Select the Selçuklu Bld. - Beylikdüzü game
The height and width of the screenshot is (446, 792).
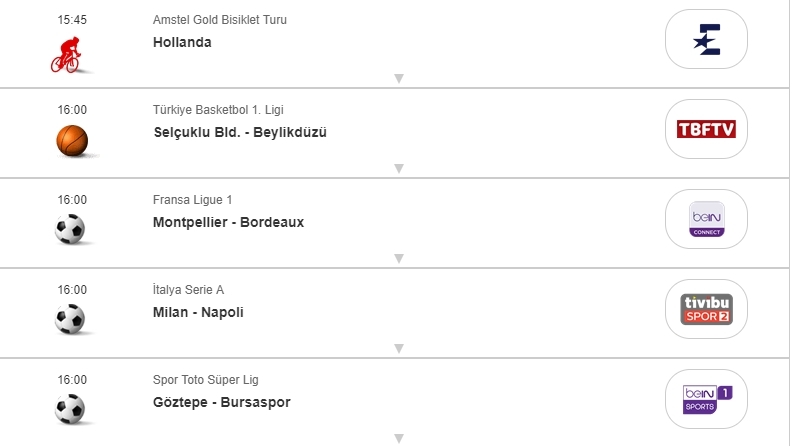pyautogui.click(x=240, y=132)
